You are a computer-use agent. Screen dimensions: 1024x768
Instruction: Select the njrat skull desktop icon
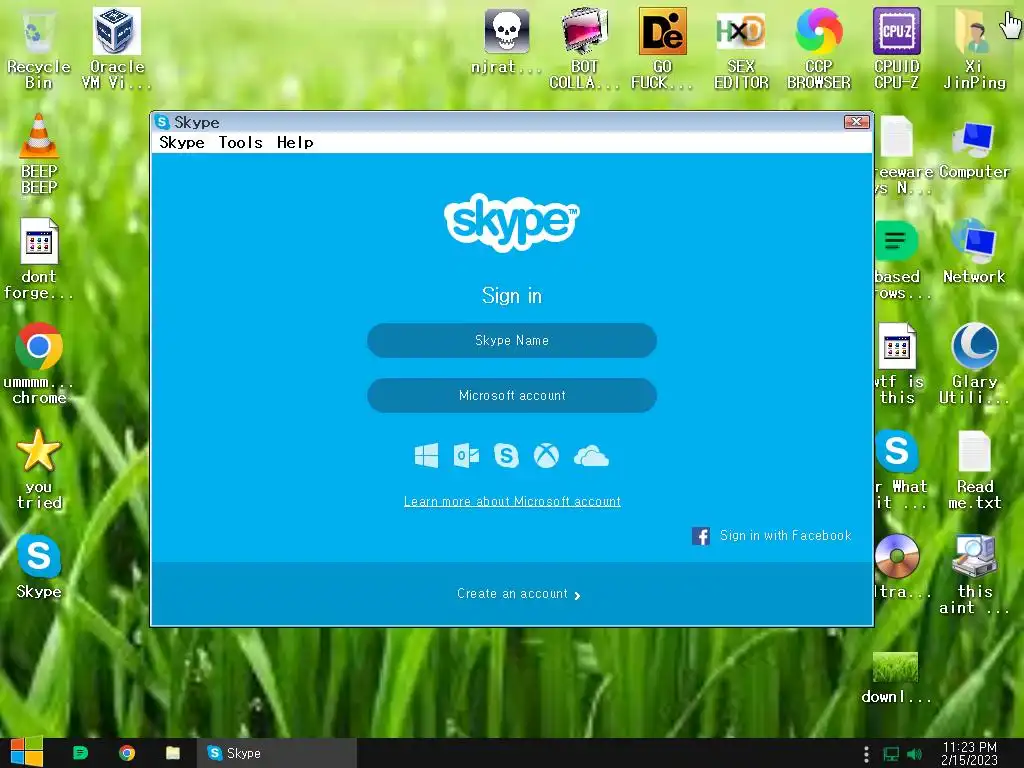pos(506,40)
